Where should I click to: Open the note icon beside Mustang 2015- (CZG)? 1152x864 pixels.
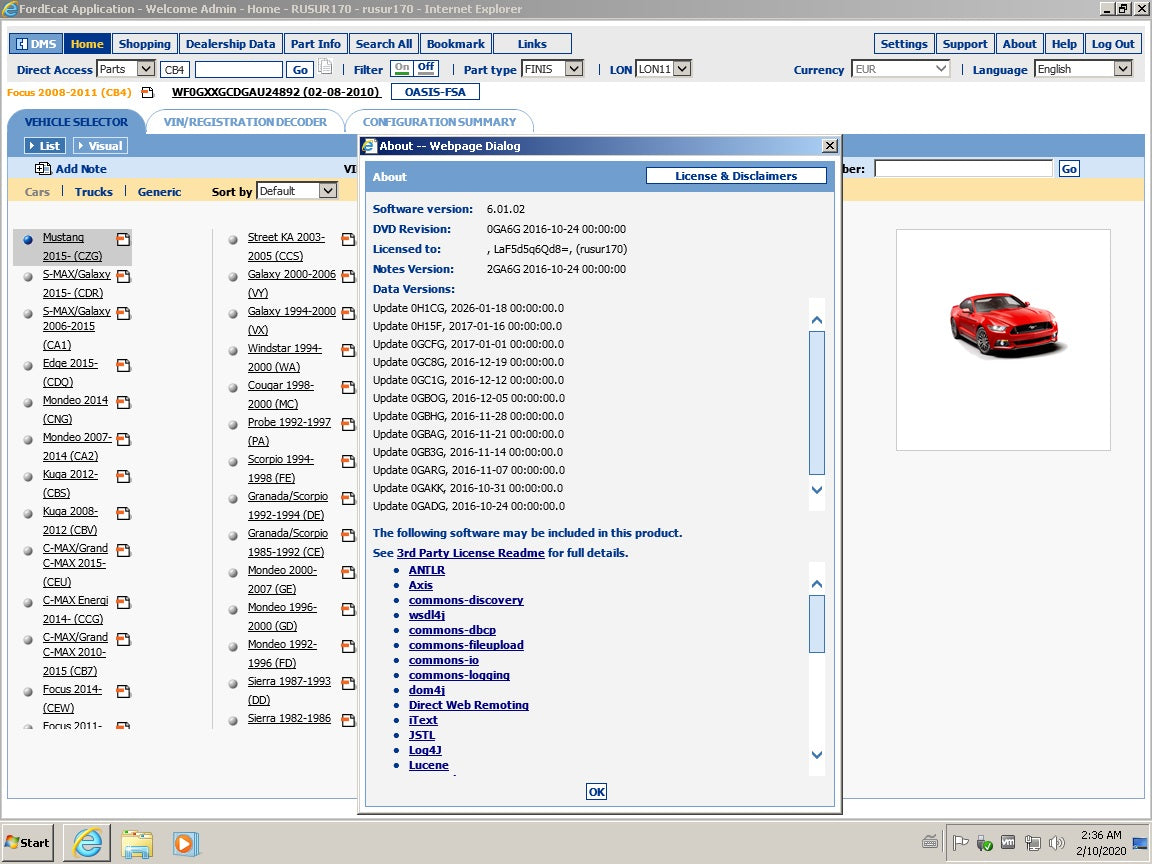(122, 239)
